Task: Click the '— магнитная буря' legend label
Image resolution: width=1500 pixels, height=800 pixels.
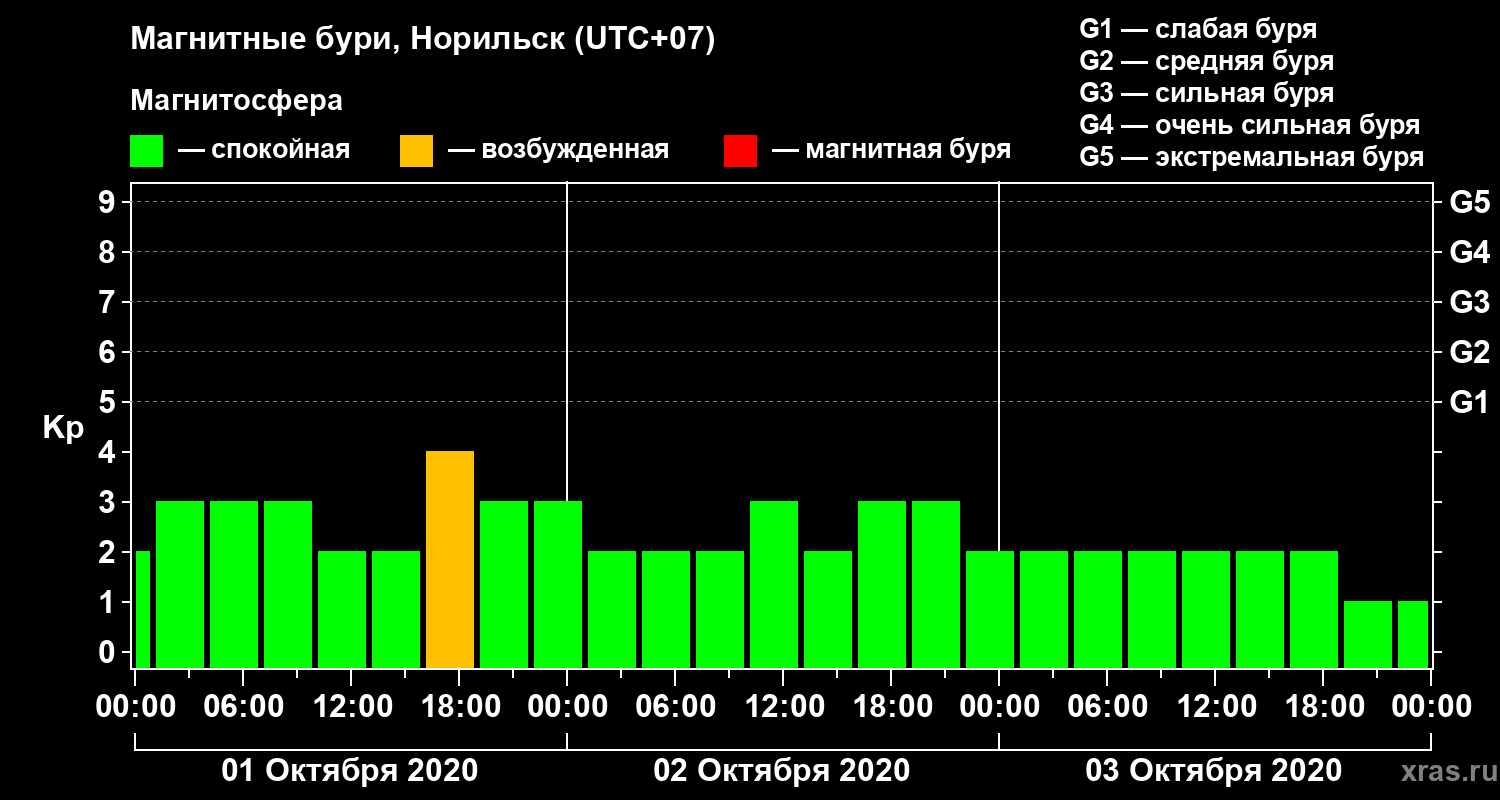Action: coord(892,150)
